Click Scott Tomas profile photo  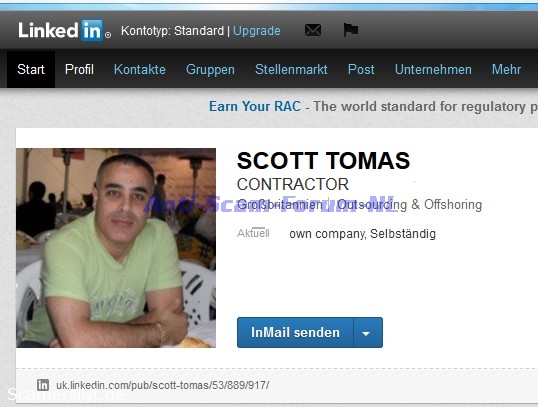click(x=116, y=248)
